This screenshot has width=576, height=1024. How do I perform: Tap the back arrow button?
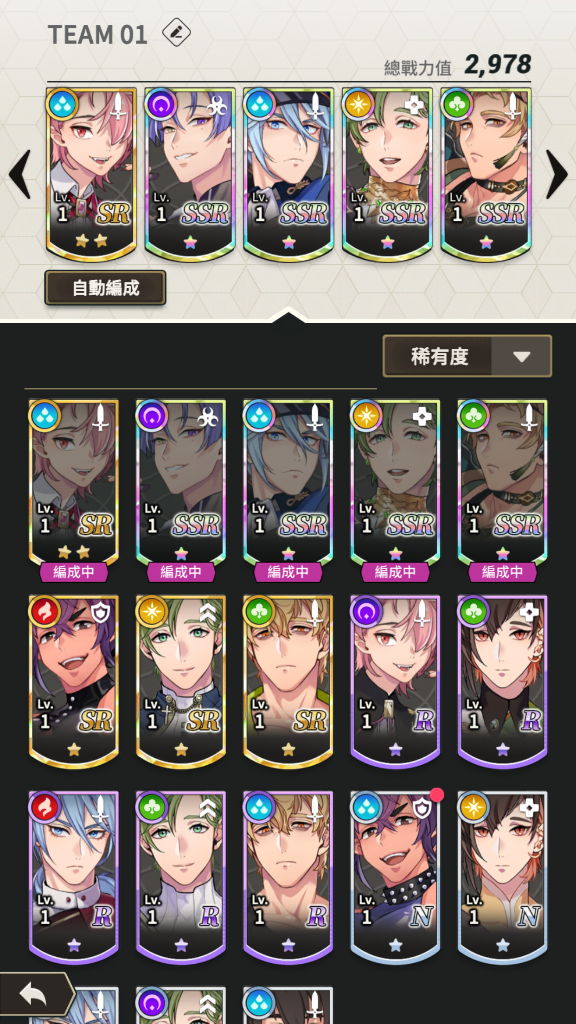(x=36, y=994)
